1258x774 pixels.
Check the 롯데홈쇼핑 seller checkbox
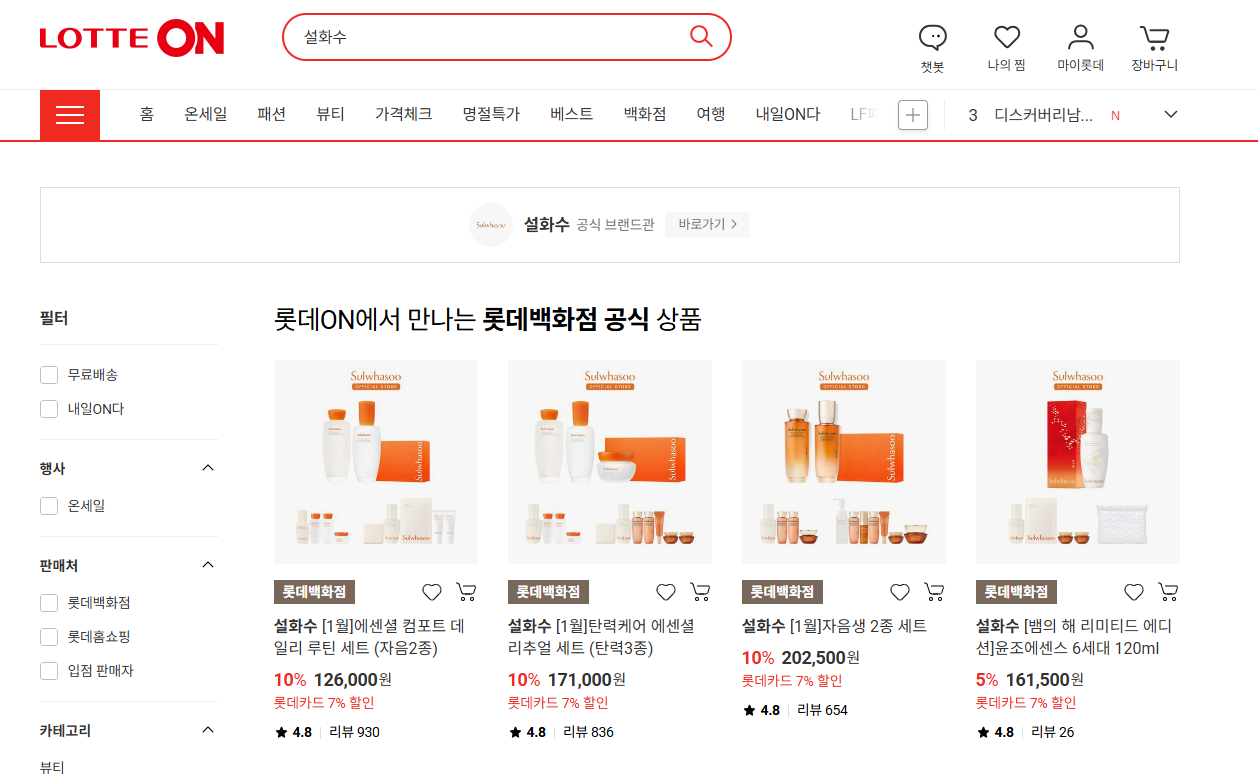[x=49, y=637]
